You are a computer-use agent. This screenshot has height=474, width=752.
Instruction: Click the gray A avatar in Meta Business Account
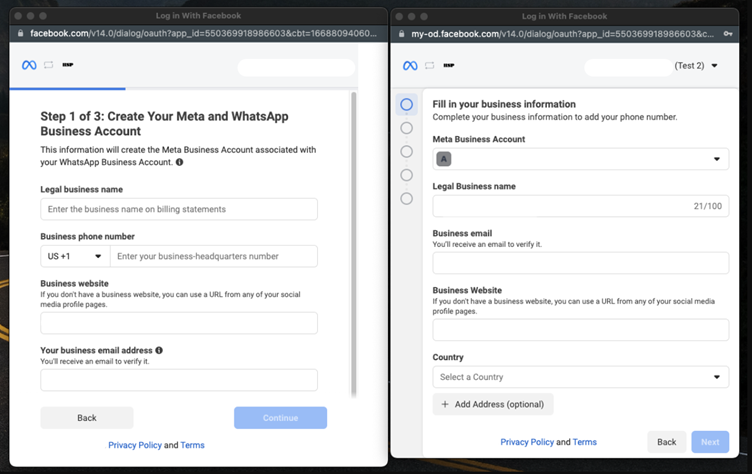pos(444,159)
